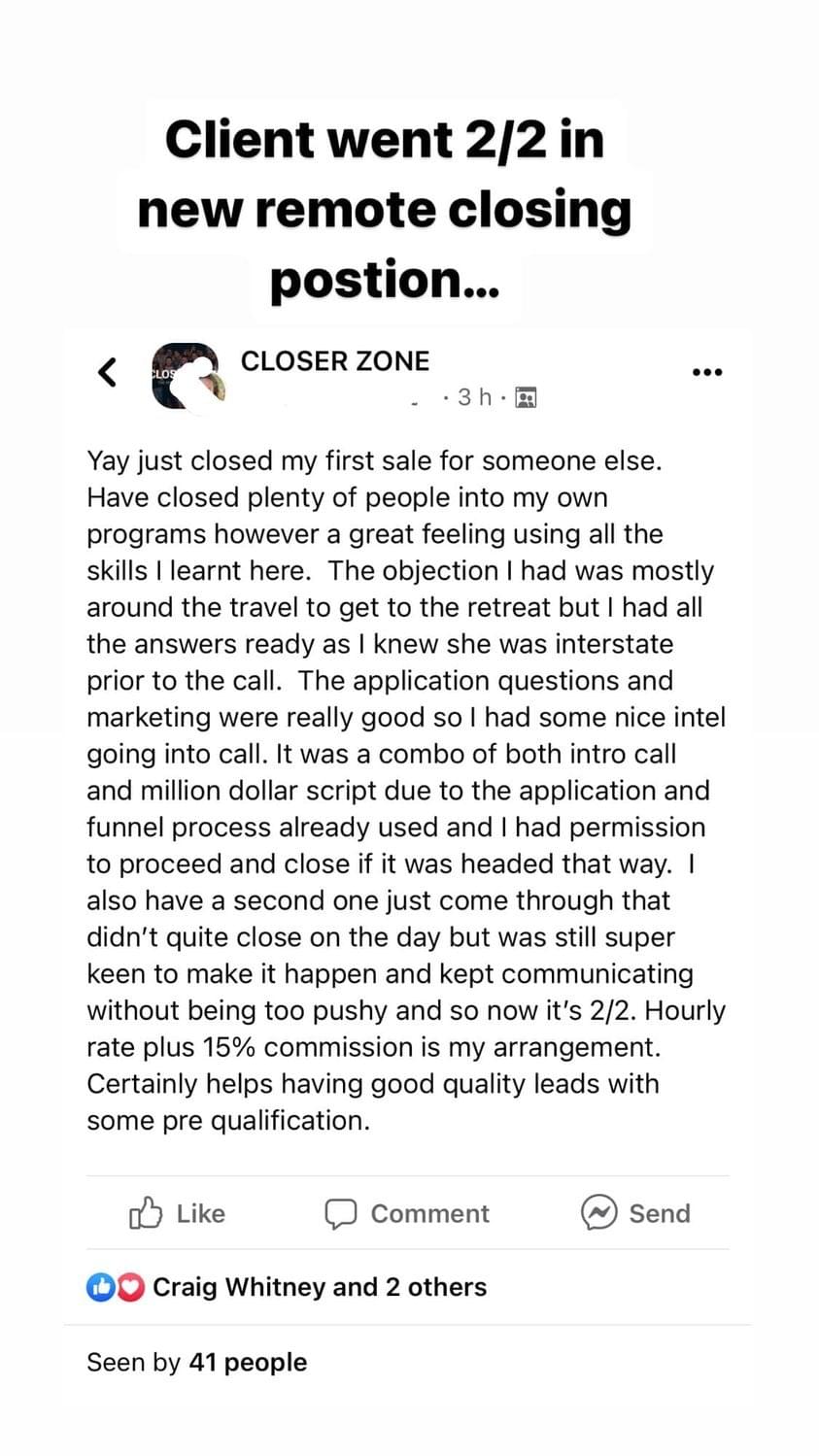
Task: Tap the headline Client went 2/2 caption
Action: pos(384,209)
